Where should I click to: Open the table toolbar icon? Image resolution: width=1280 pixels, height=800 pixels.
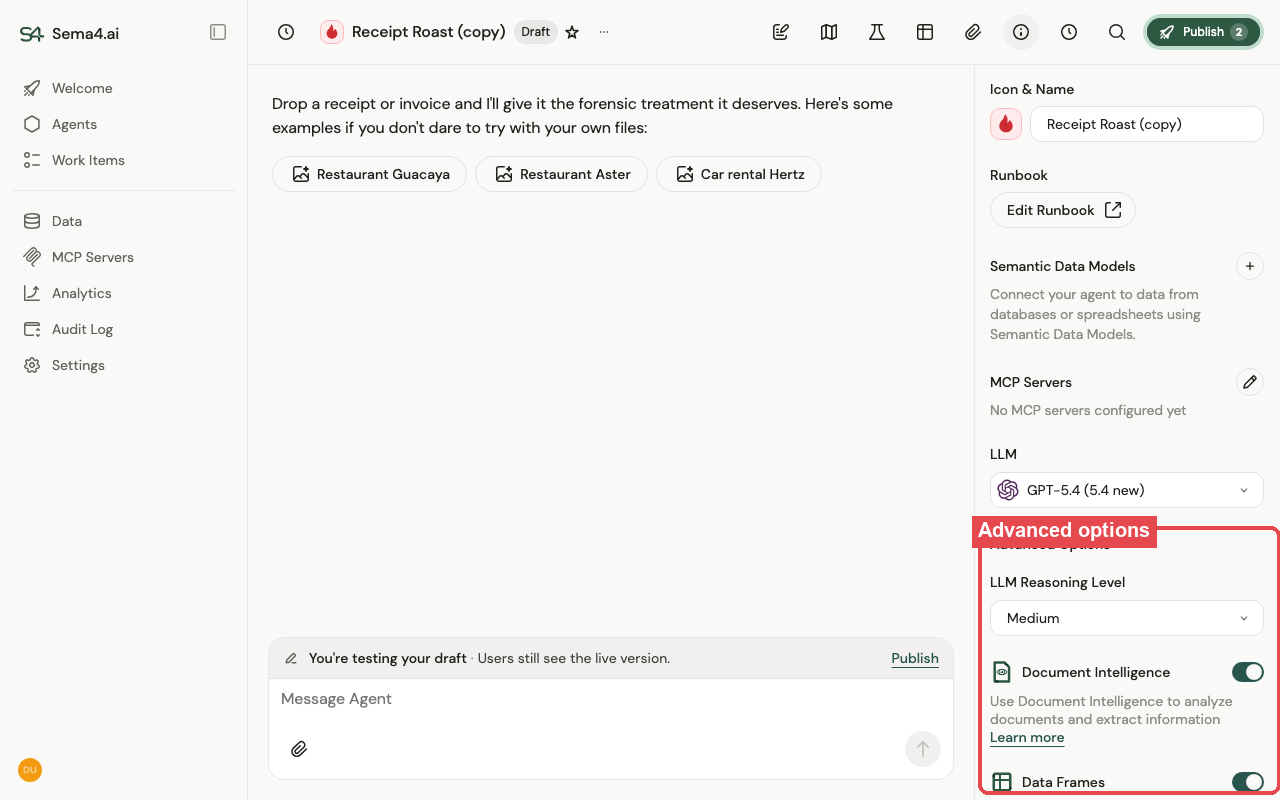(925, 32)
